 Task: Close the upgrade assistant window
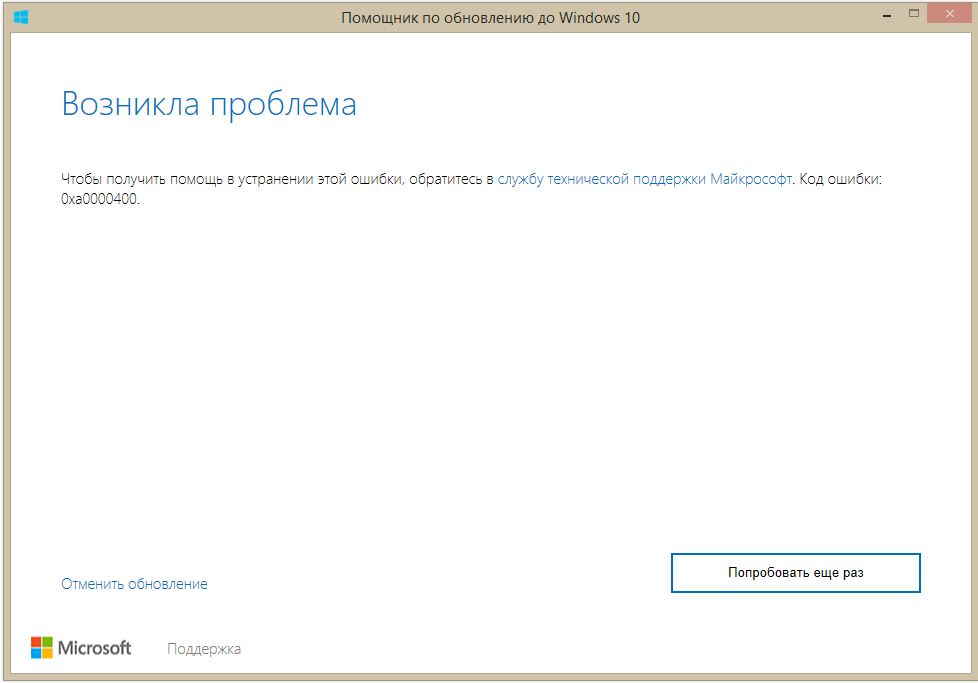pos(949,14)
